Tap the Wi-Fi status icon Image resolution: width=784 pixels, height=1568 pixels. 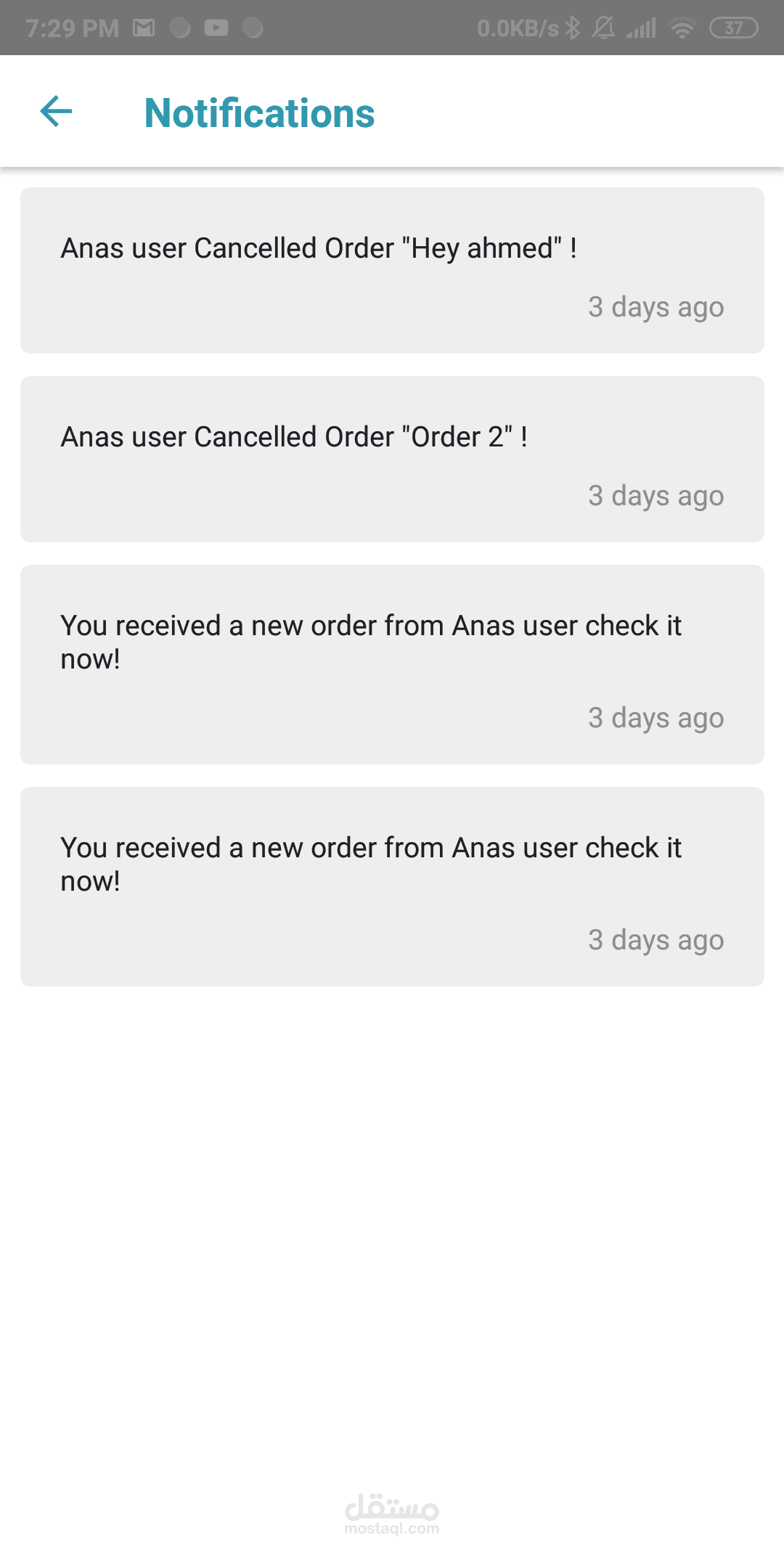(682, 28)
